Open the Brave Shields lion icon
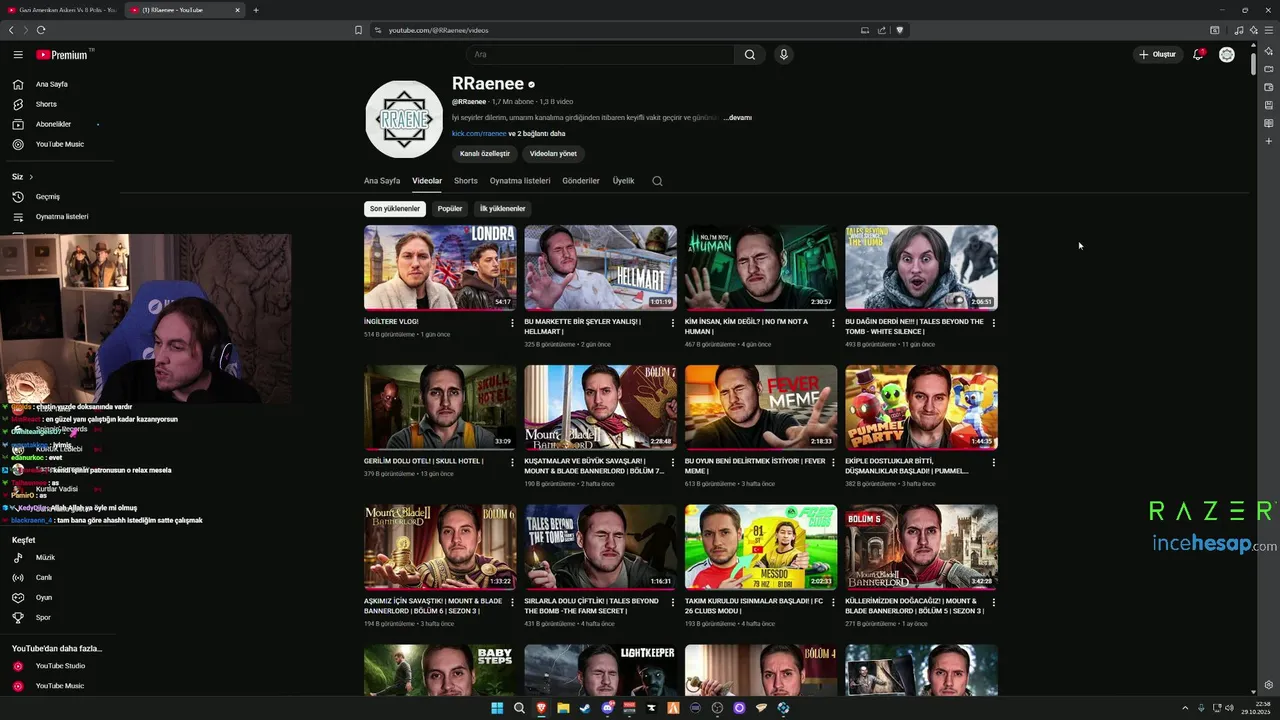The image size is (1280, 720). 899,30
